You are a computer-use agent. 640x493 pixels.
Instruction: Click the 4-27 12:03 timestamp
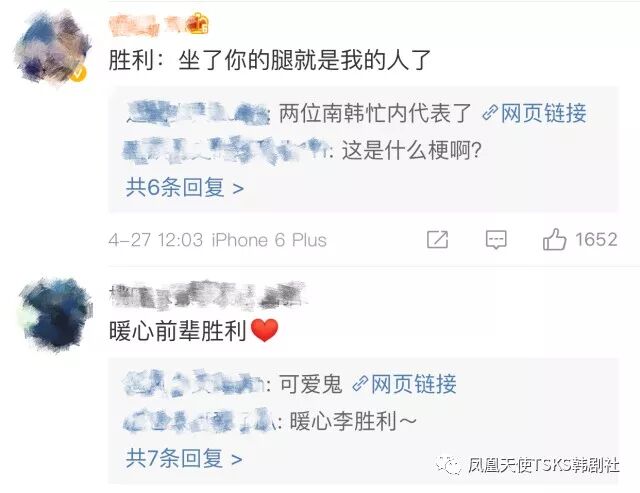156,240
